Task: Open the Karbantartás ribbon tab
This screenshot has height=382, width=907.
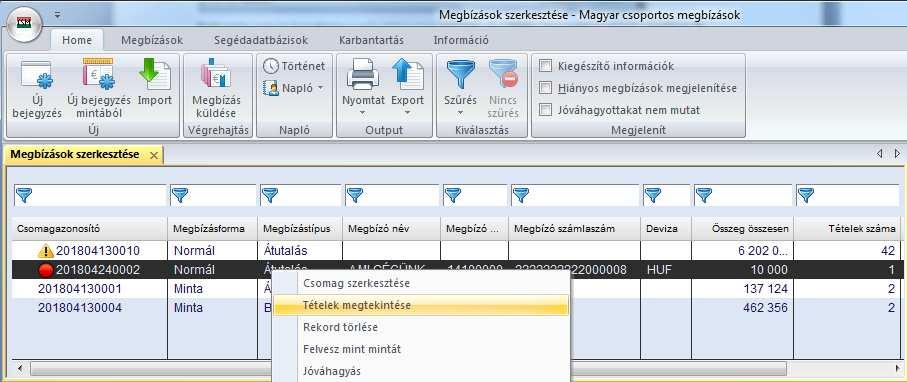Action: point(371,41)
